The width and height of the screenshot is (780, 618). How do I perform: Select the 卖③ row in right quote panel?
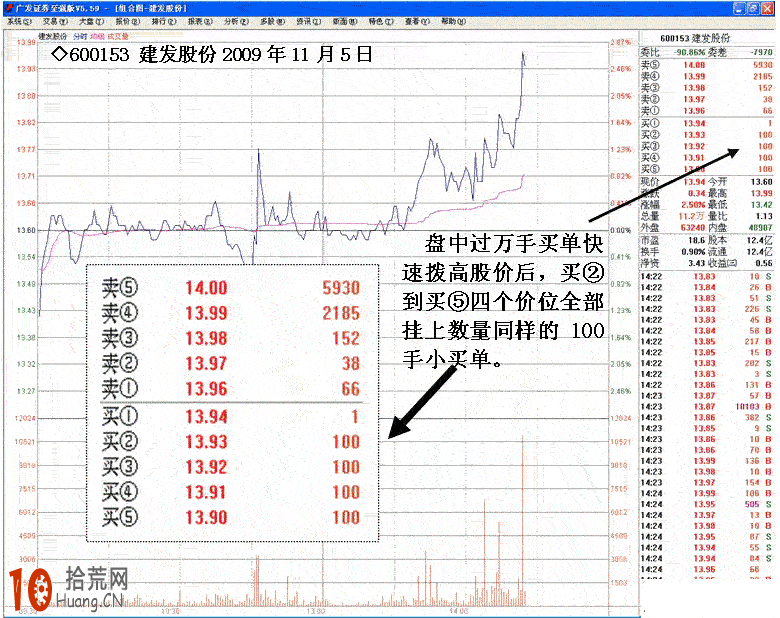[707, 88]
